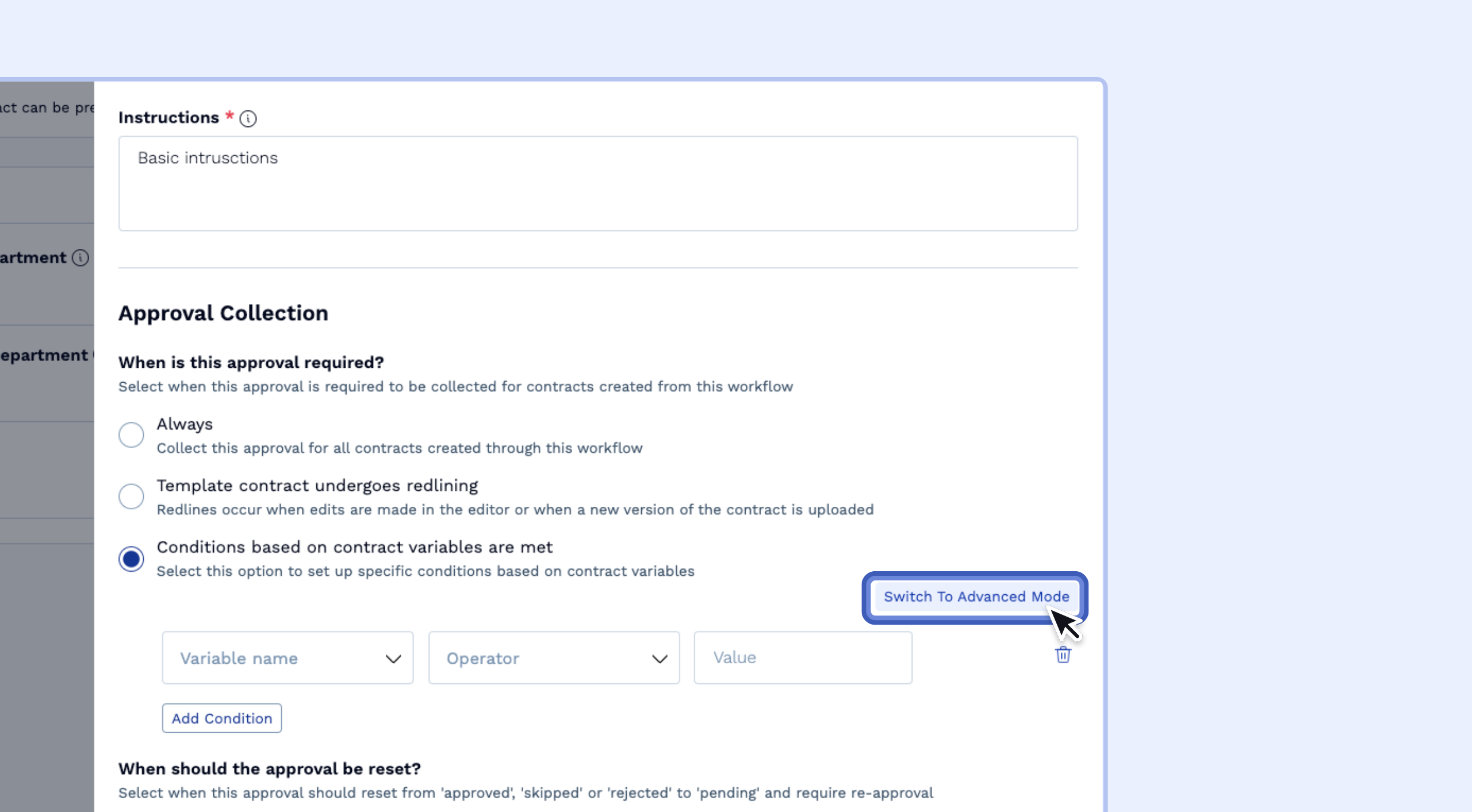Click the 'When should the approval be reset?' heading
This screenshot has height=812, width=1472.
click(x=269, y=769)
